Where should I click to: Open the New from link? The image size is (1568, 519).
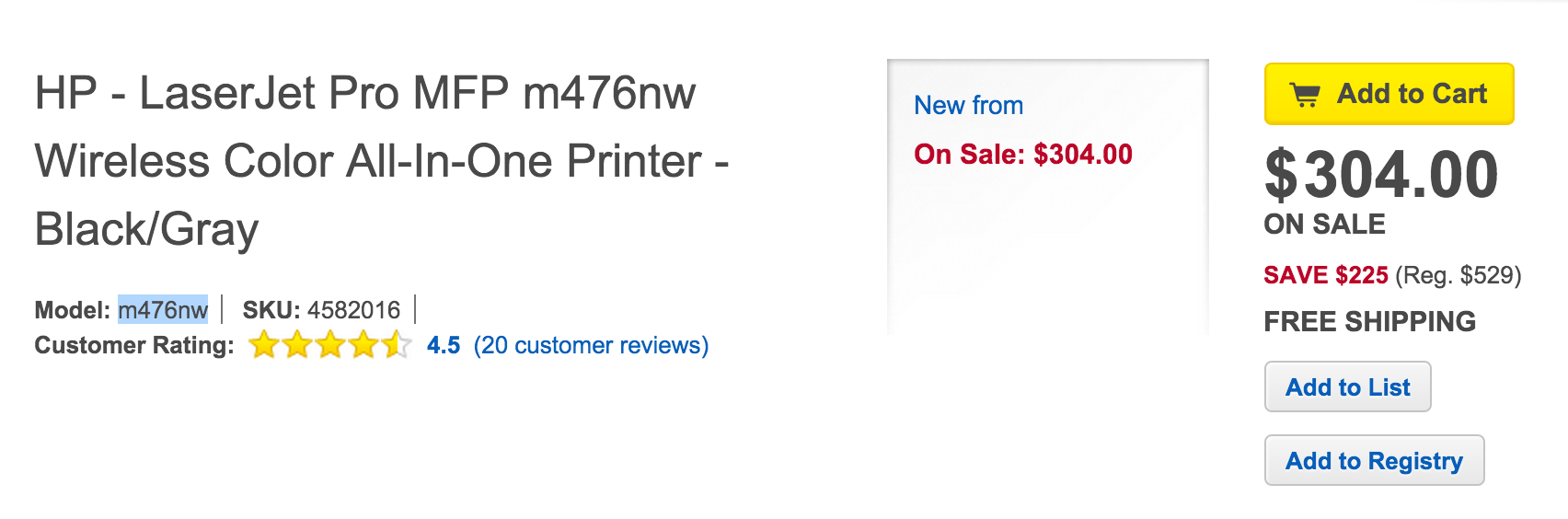(968, 106)
